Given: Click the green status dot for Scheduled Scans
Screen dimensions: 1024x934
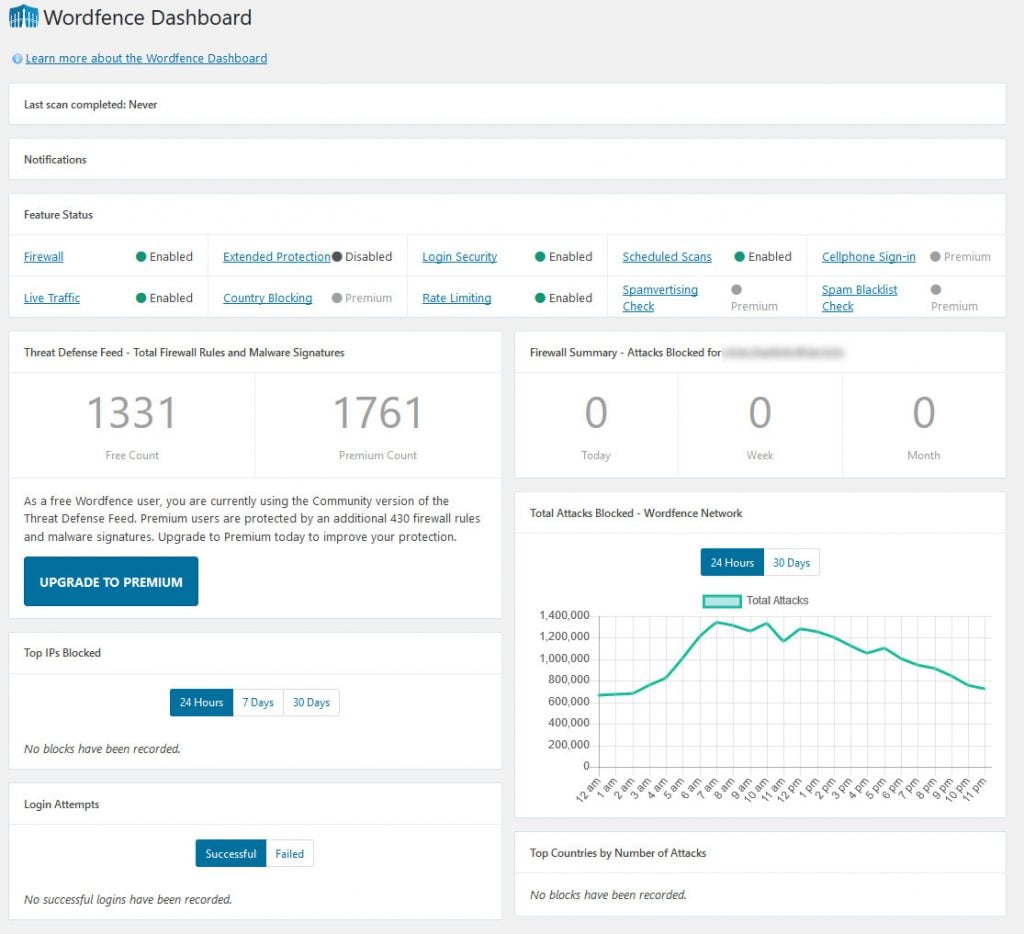Looking at the screenshot, I should [740, 257].
